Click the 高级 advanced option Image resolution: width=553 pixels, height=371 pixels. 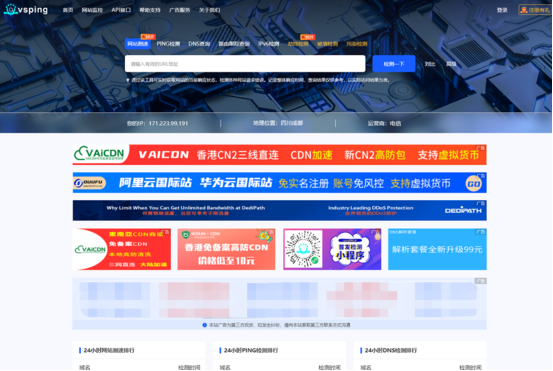point(451,64)
